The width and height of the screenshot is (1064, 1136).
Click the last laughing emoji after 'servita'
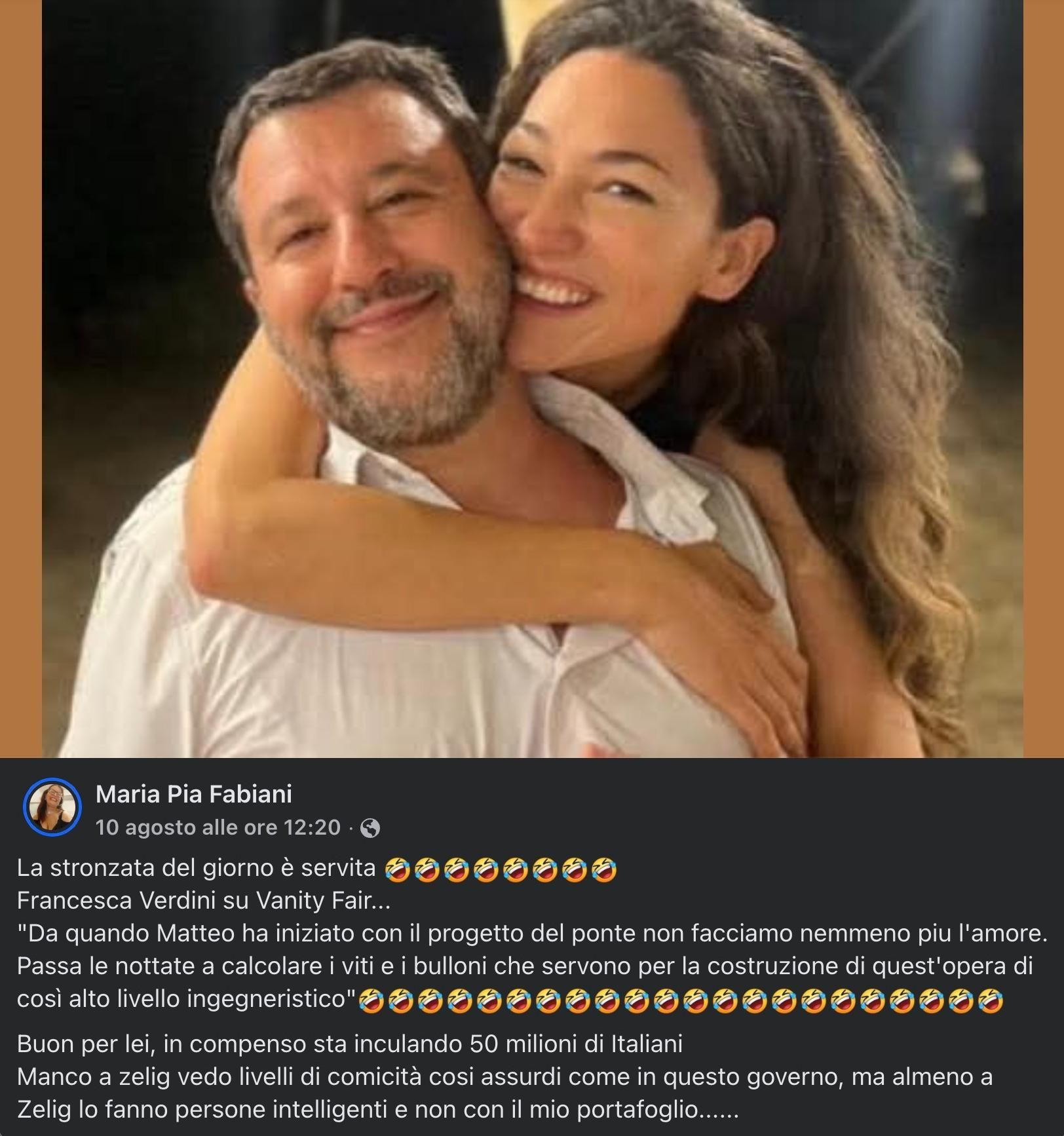[x=604, y=869]
